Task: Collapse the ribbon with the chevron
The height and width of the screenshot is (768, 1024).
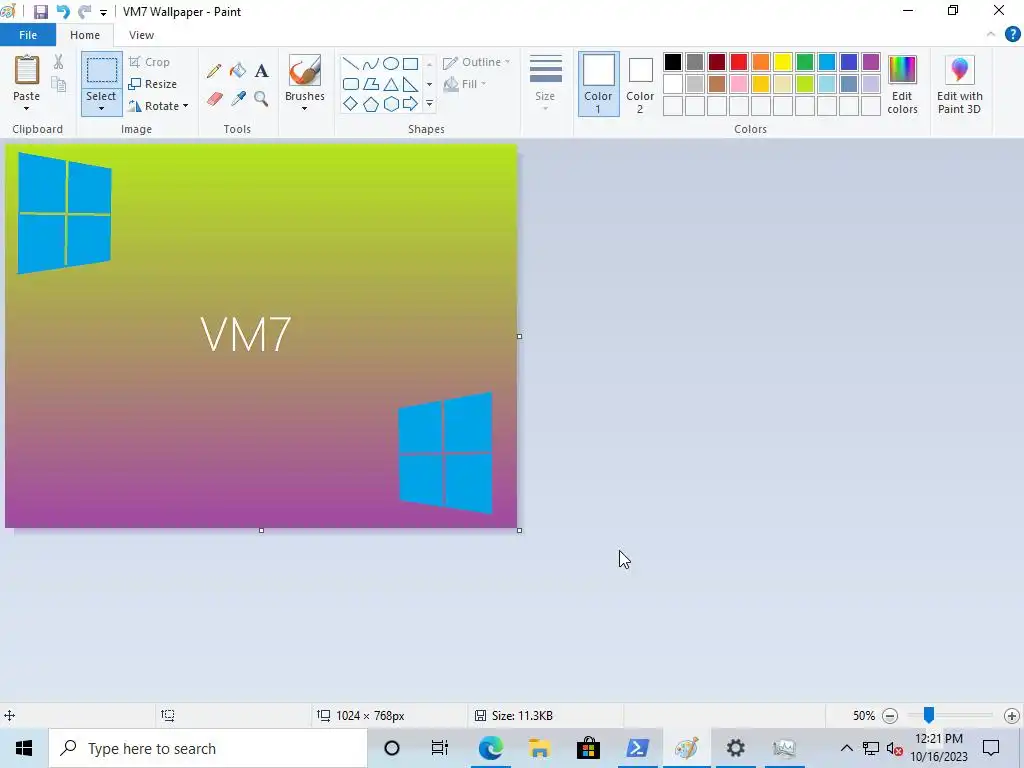Action: pos(991,35)
